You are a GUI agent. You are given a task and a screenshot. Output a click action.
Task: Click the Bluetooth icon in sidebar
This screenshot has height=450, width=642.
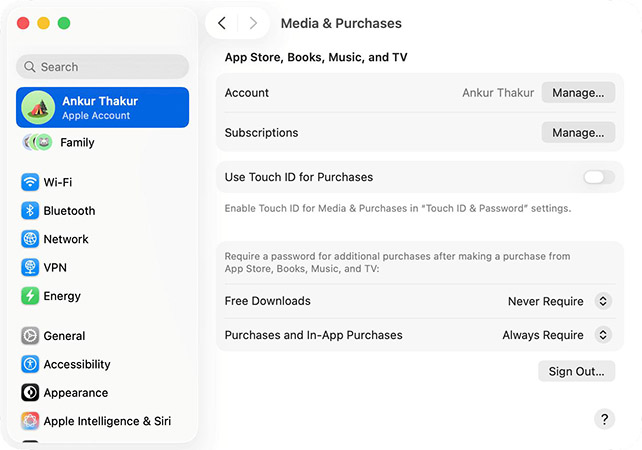coord(30,210)
